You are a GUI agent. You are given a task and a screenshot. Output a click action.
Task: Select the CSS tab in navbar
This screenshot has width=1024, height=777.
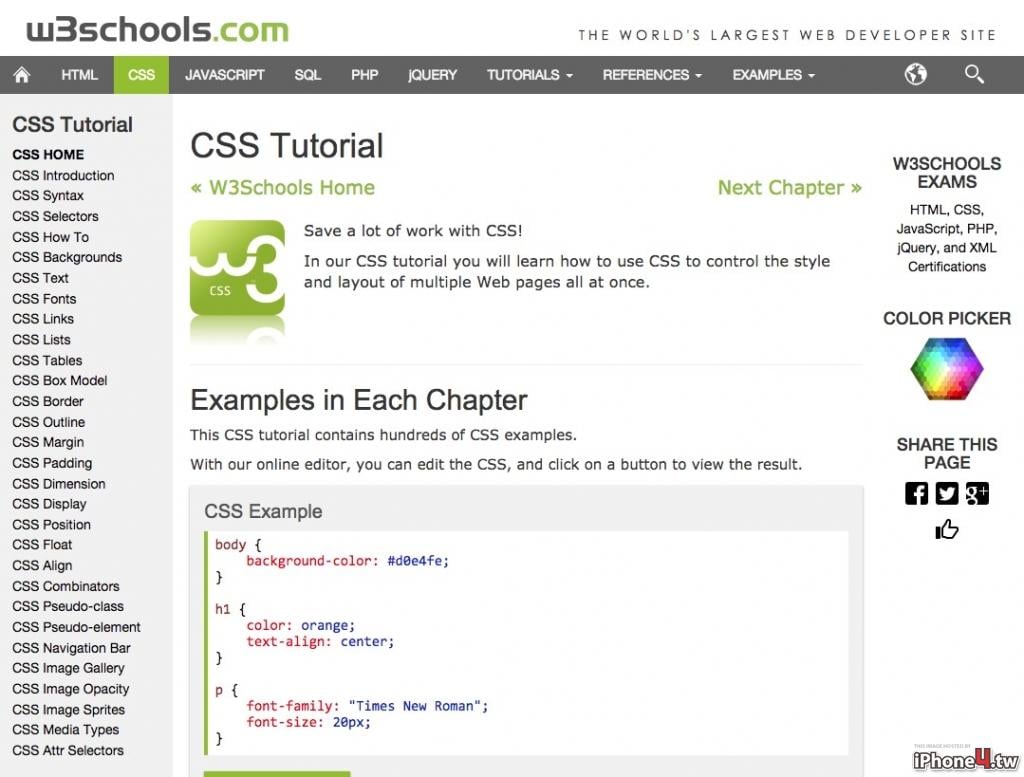(x=141, y=75)
